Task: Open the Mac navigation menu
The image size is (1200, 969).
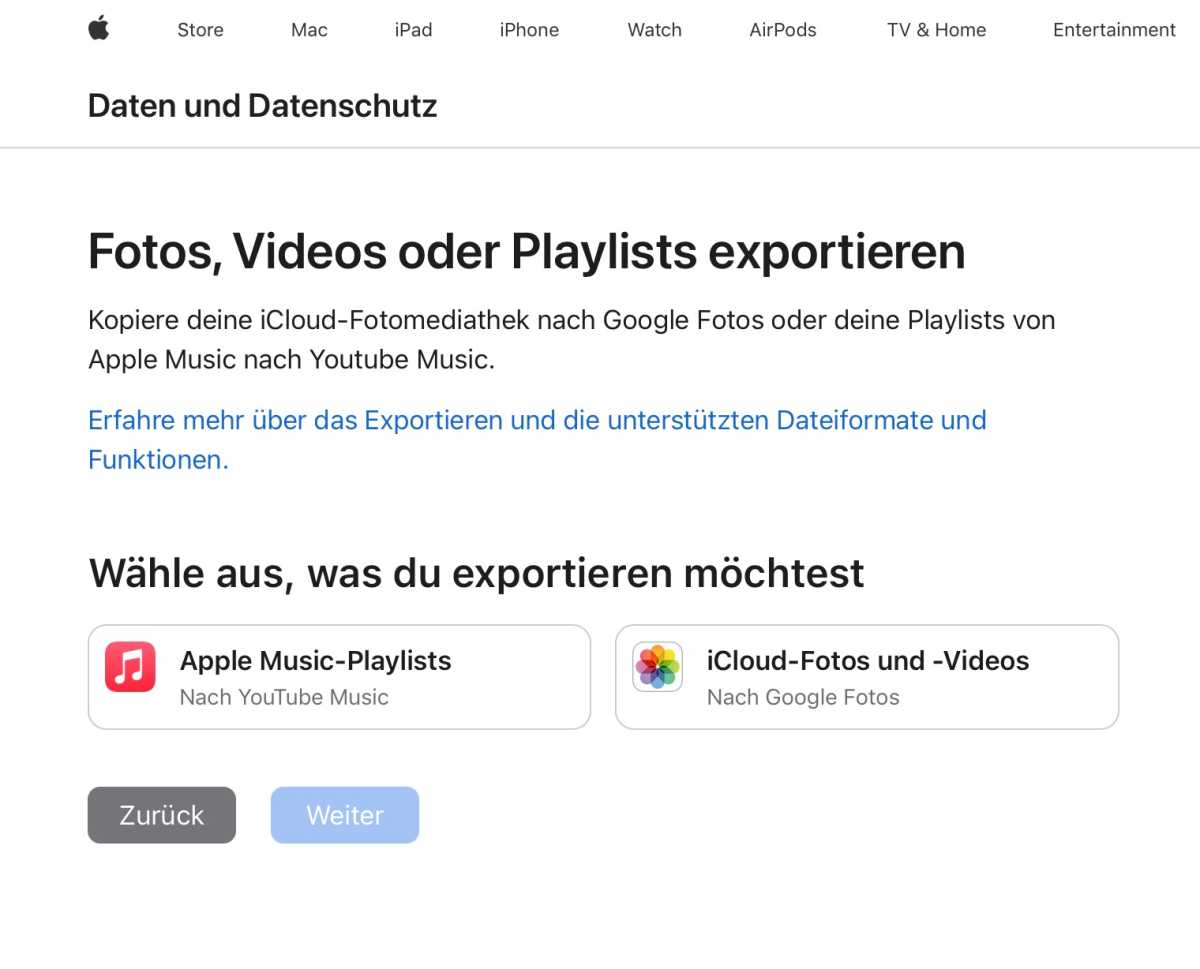Action: [308, 29]
